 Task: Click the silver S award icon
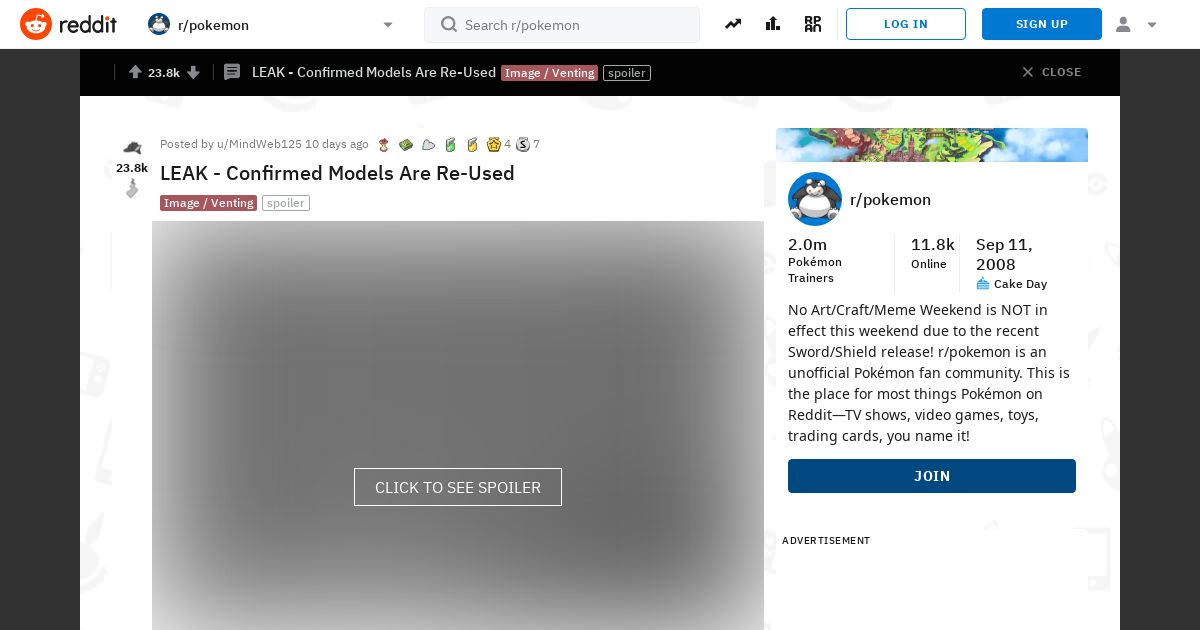pos(522,145)
